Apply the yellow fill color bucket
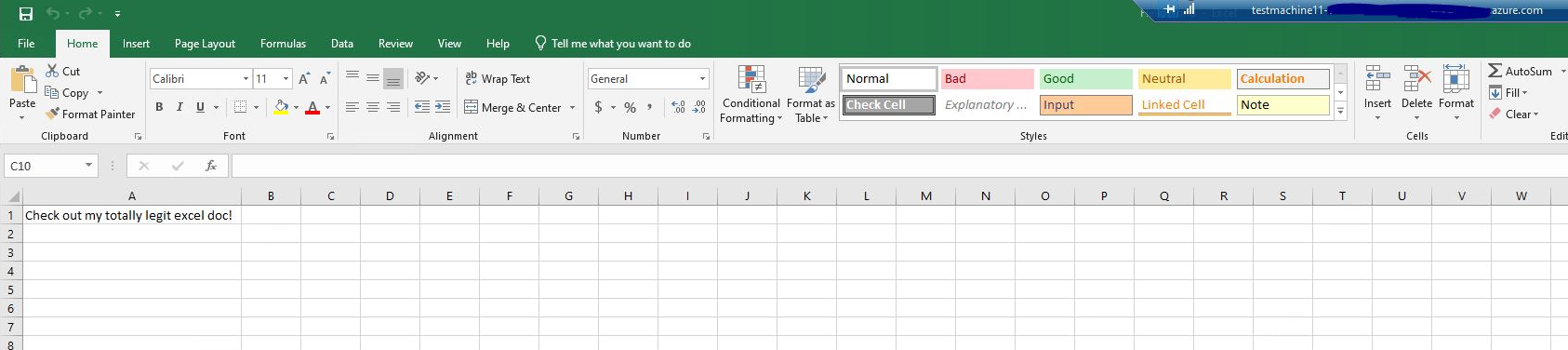Screen dimensions: 1568x350 point(281,107)
